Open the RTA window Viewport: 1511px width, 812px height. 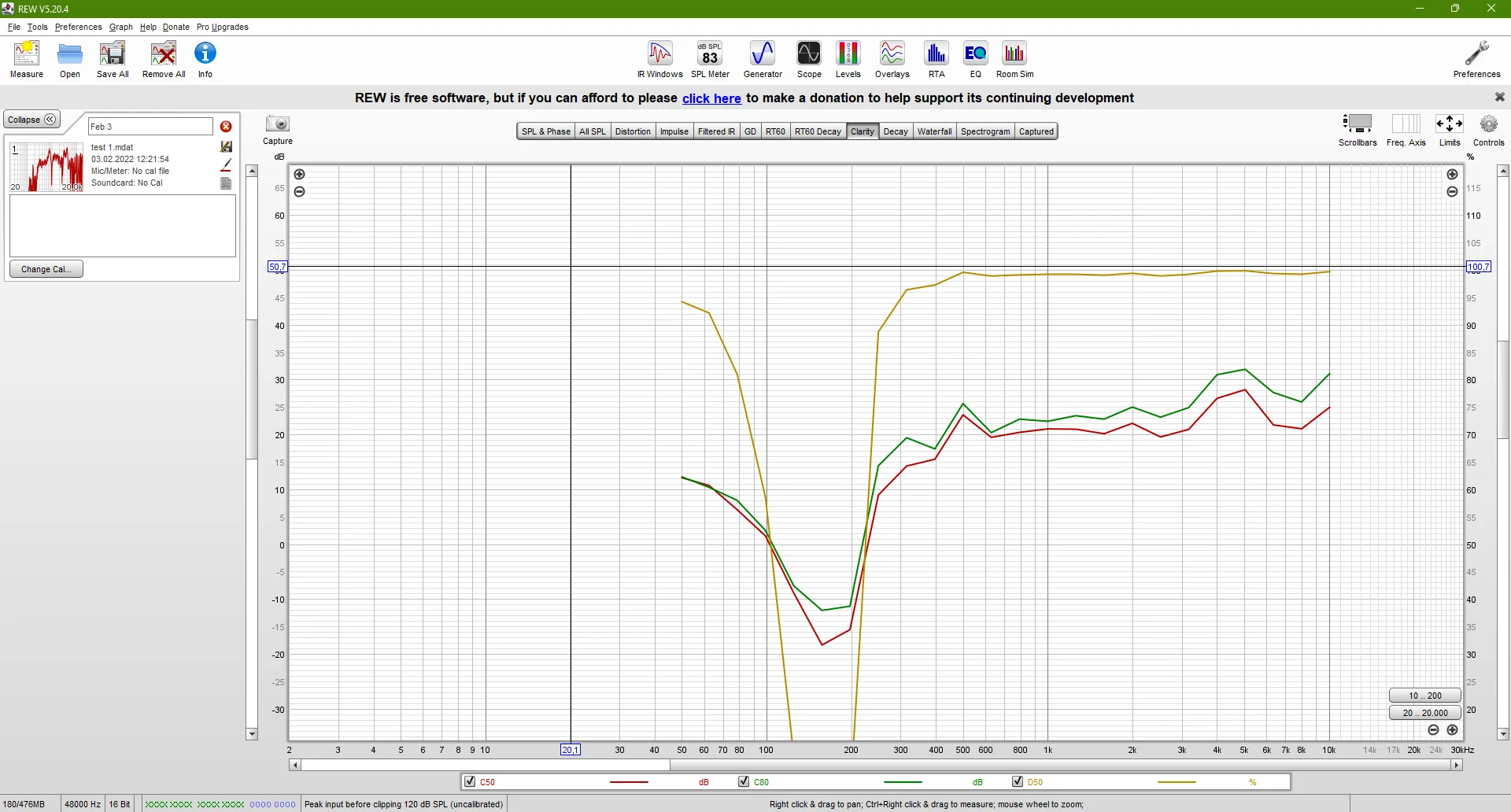tap(936, 59)
